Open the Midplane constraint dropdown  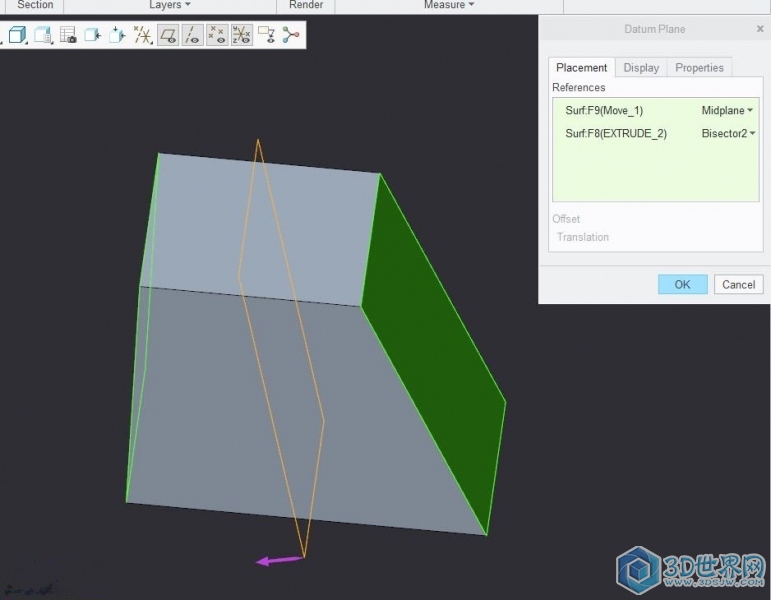(x=727, y=110)
